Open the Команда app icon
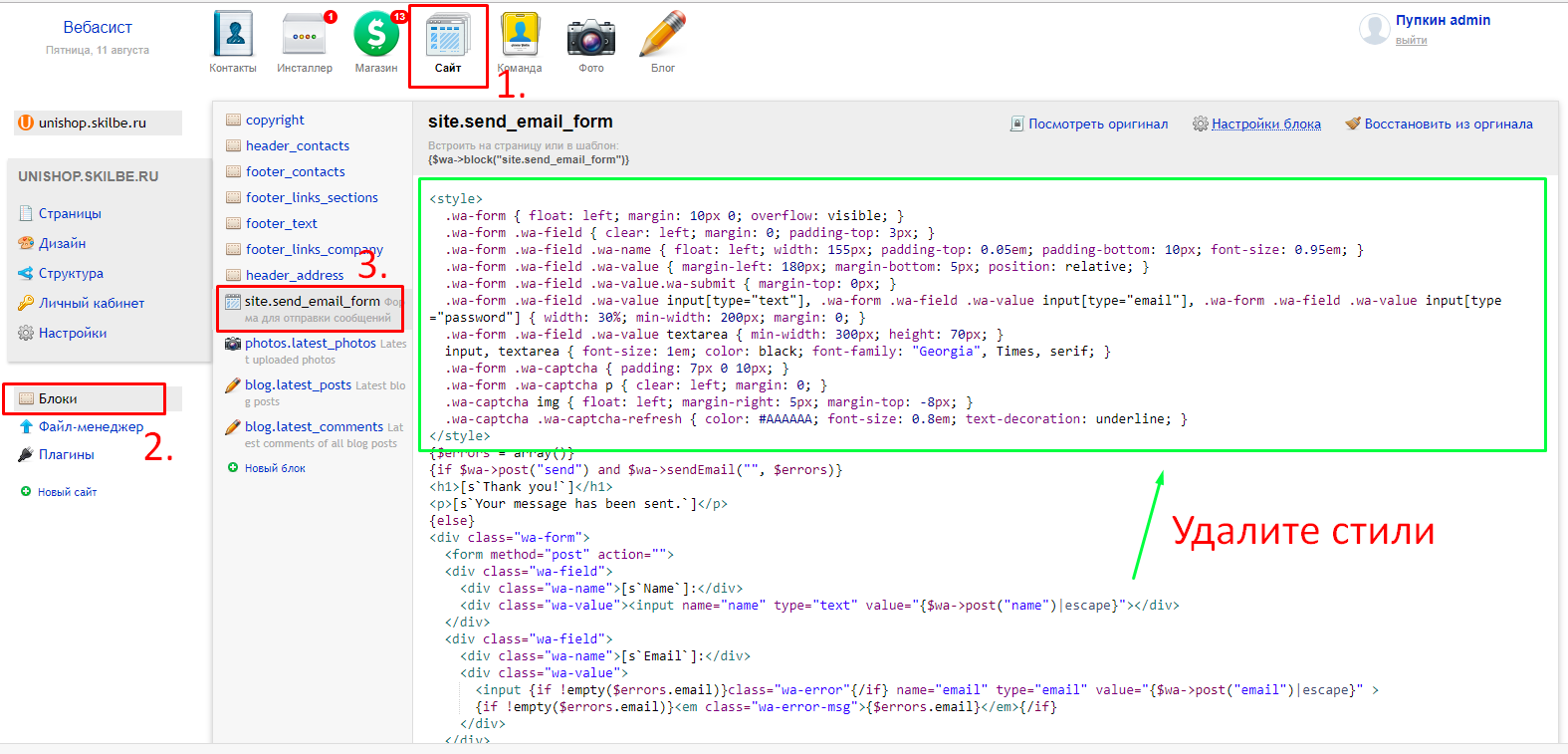 pos(520,36)
